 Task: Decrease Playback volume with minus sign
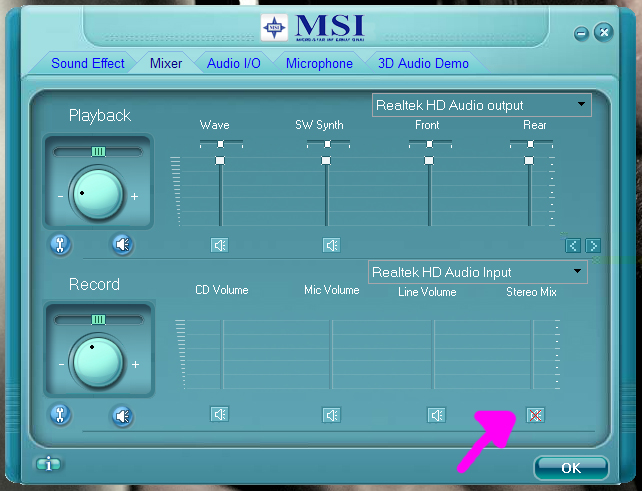coord(61,197)
